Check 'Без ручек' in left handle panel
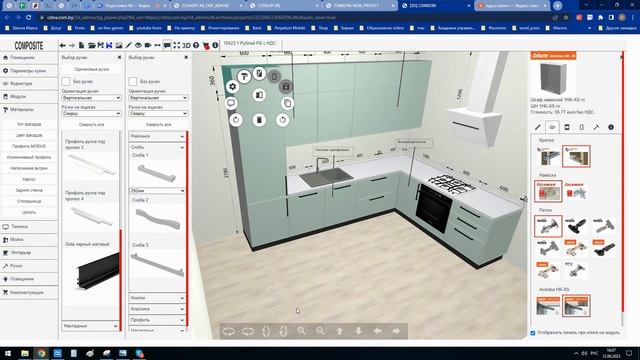This screenshot has width=640, height=360. (66, 82)
